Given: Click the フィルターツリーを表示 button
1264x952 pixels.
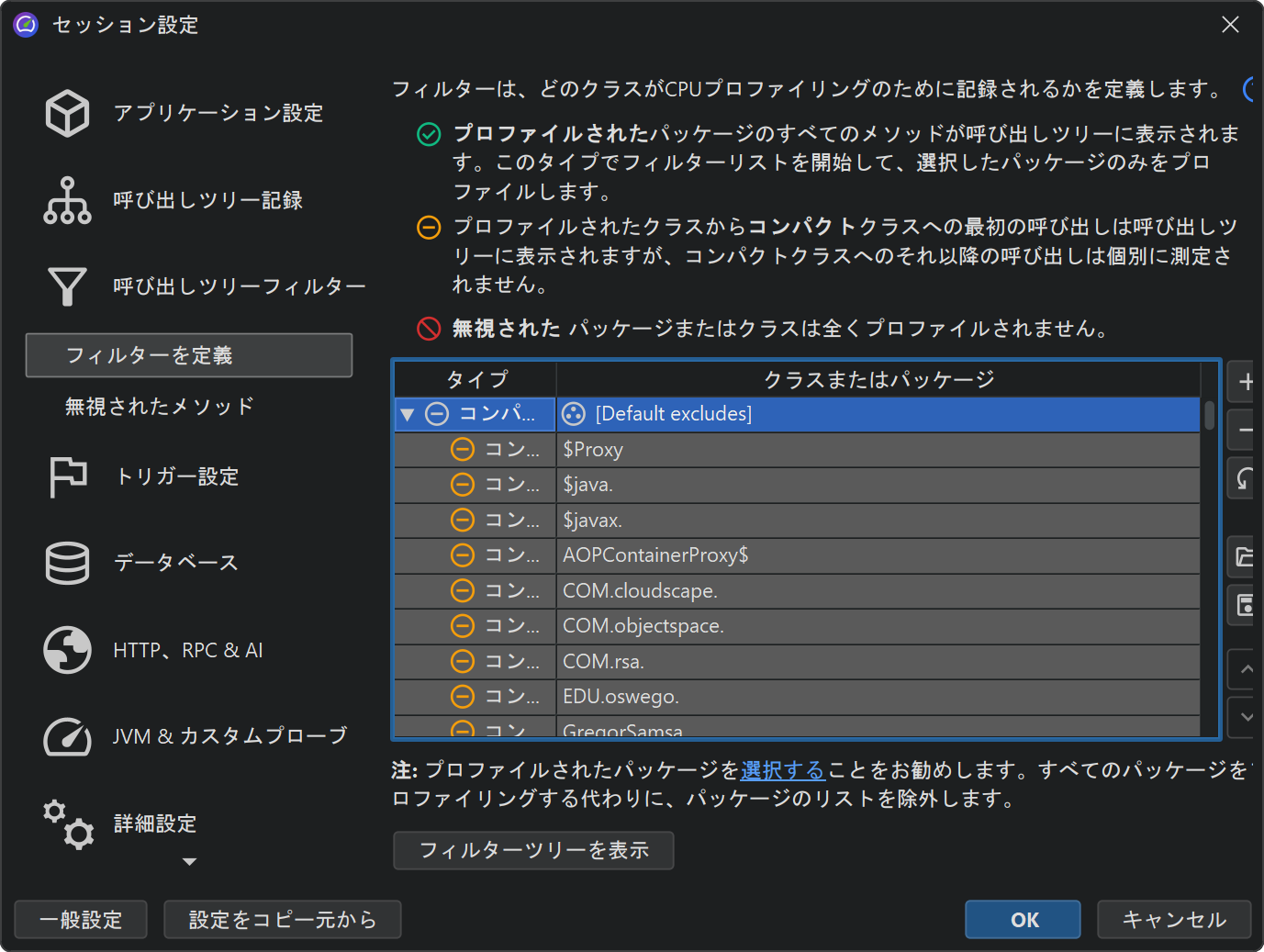Looking at the screenshot, I should (x=532, y=850).
